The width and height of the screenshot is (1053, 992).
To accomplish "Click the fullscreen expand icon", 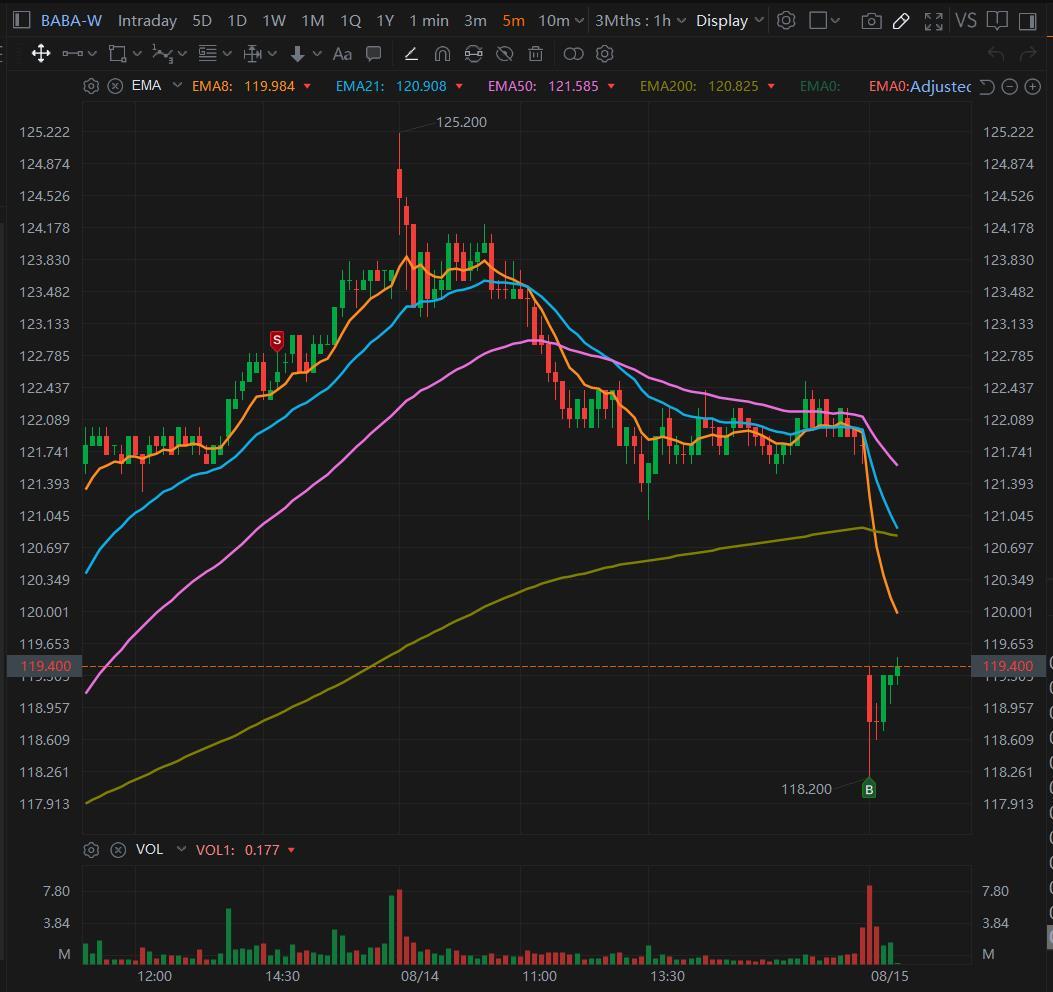I will click(x=933, y=21).
